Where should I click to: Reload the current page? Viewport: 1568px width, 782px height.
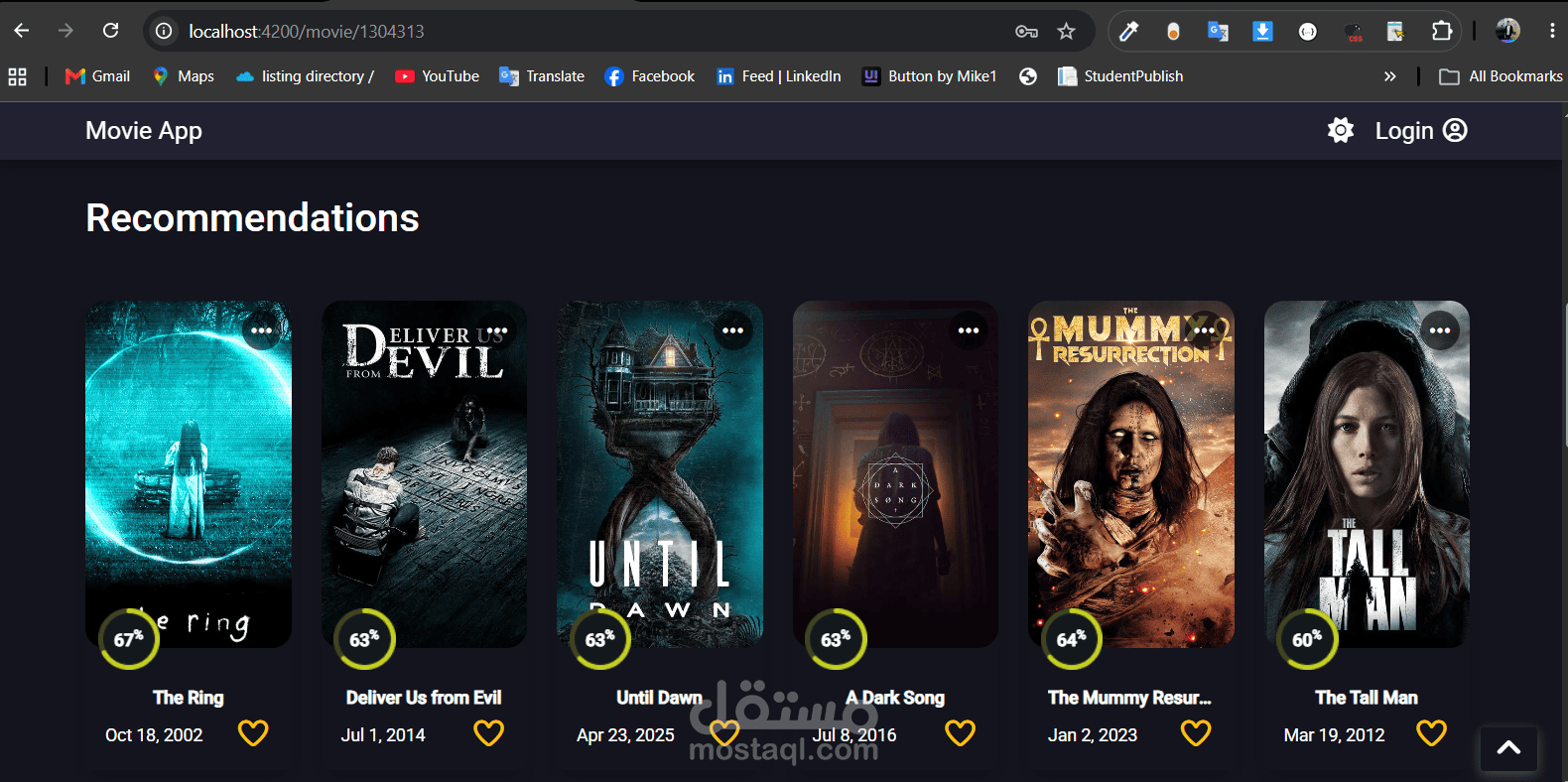tap(110, 31)
